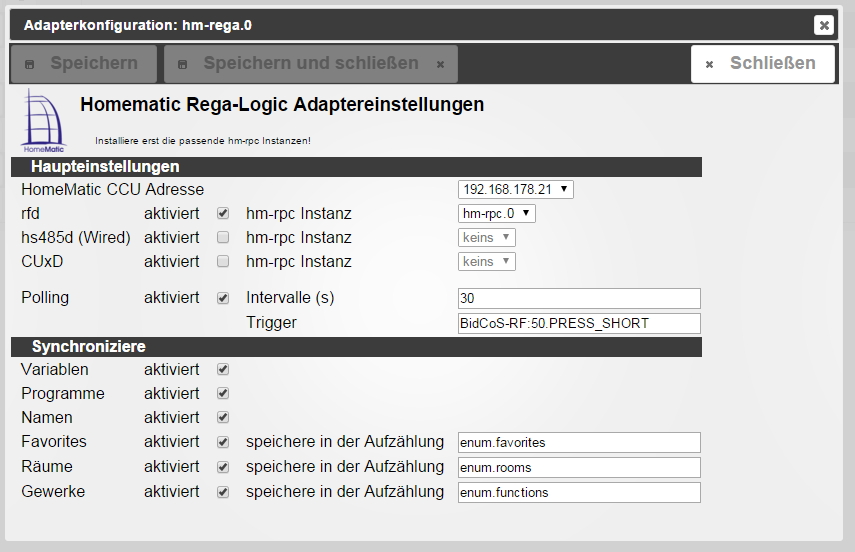Click Speichern und schließen button
Screen dimensions: 855x552
pyautogui.click(x=311, y=64)
